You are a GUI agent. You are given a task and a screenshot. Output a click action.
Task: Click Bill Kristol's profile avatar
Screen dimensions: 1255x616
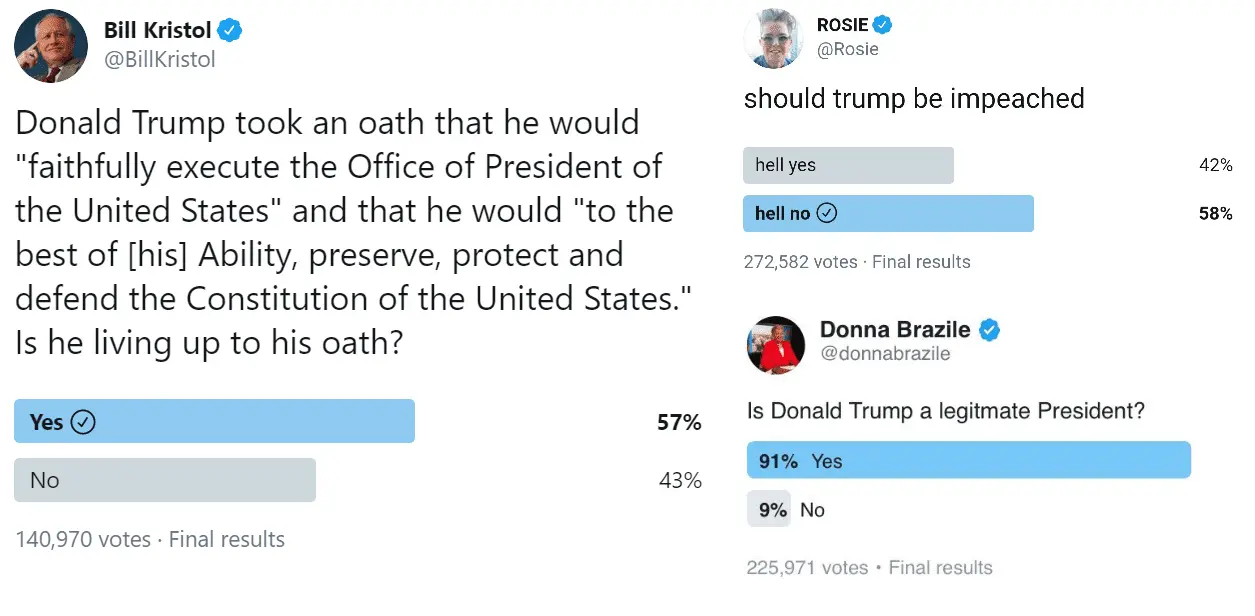(x=51, y=46)
